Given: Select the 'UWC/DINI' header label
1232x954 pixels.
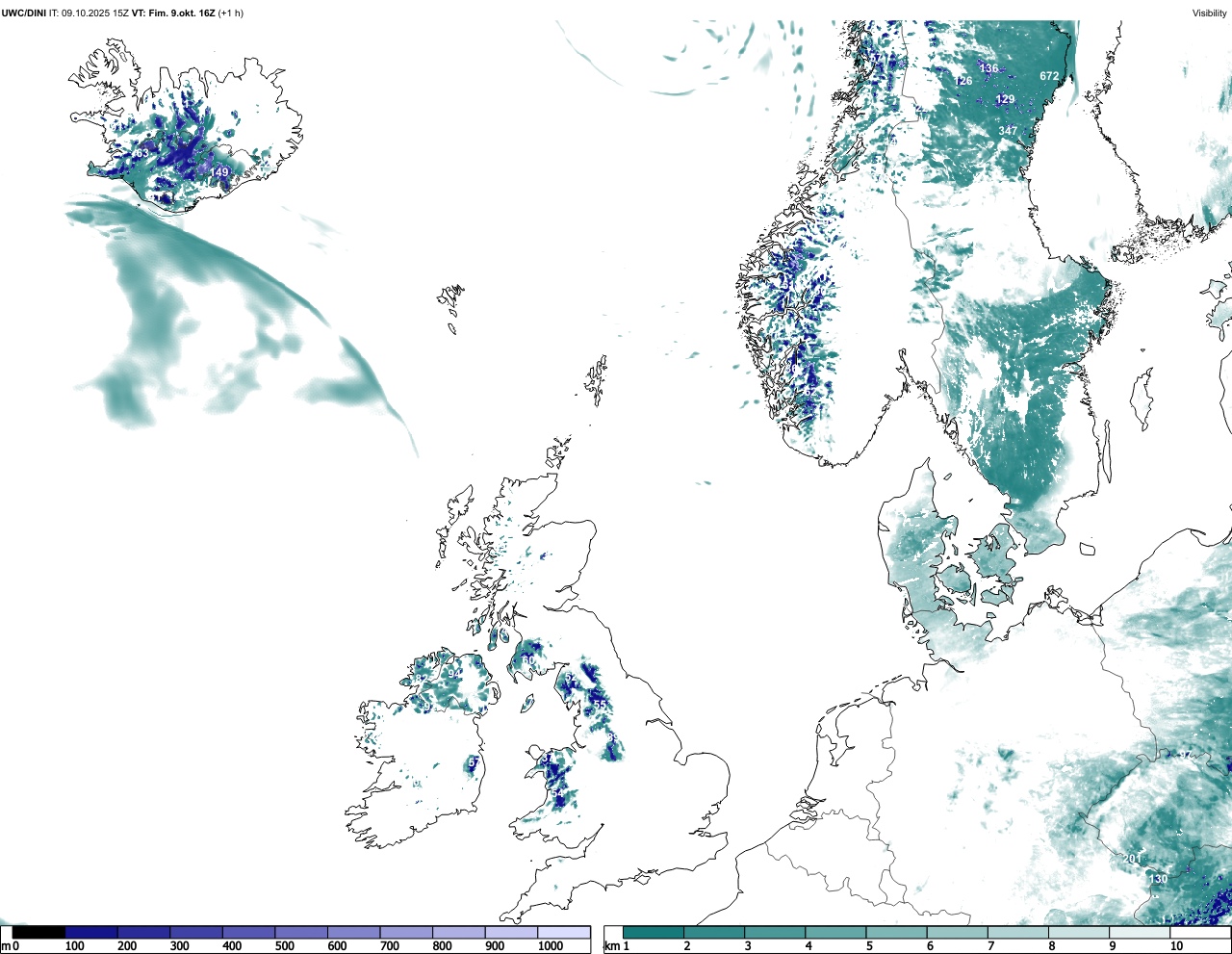Looking at the screenshot, I should (x=23, y=13).
